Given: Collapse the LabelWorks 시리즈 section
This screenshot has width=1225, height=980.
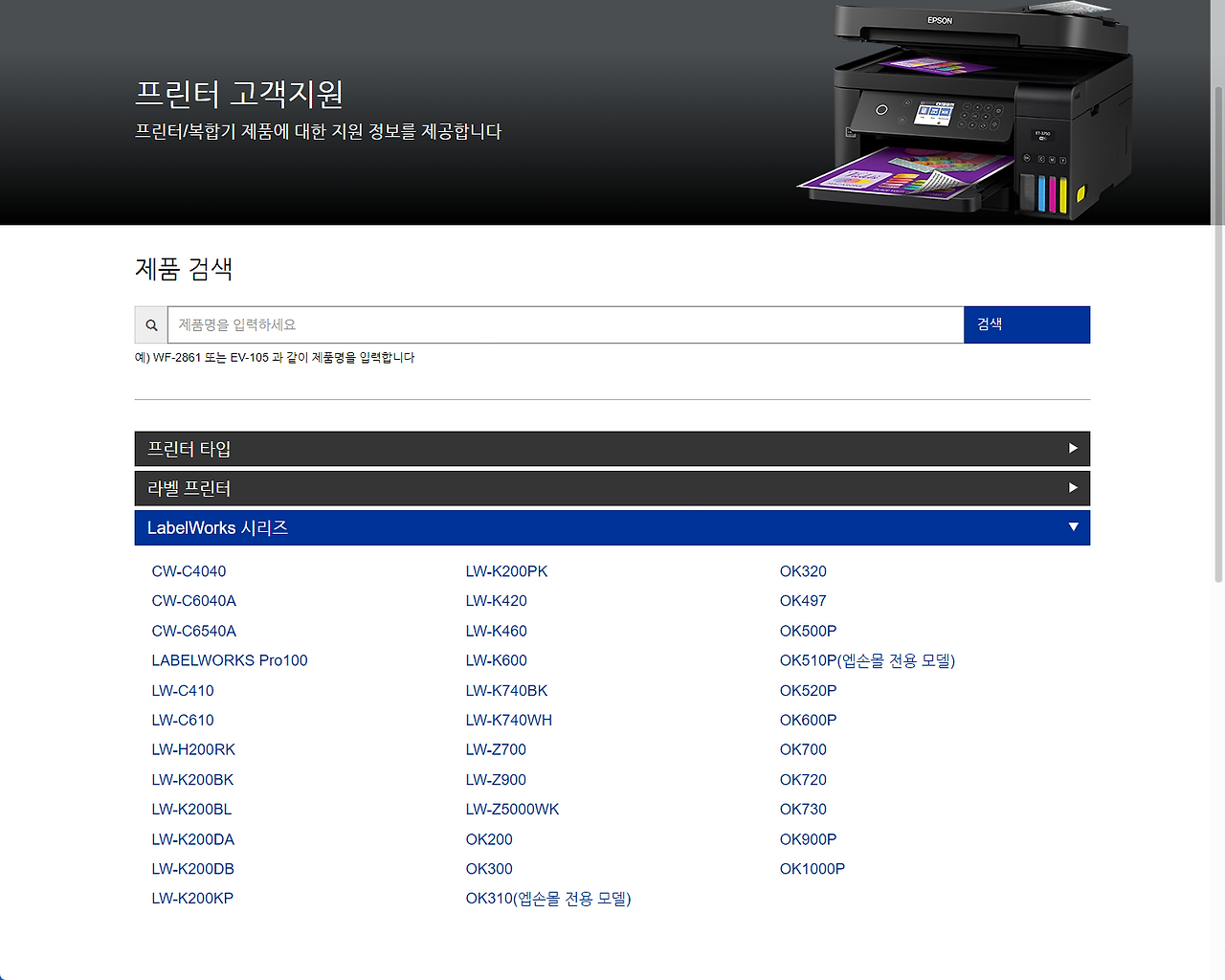Looking at the screenshot, I should pos(612,527).
